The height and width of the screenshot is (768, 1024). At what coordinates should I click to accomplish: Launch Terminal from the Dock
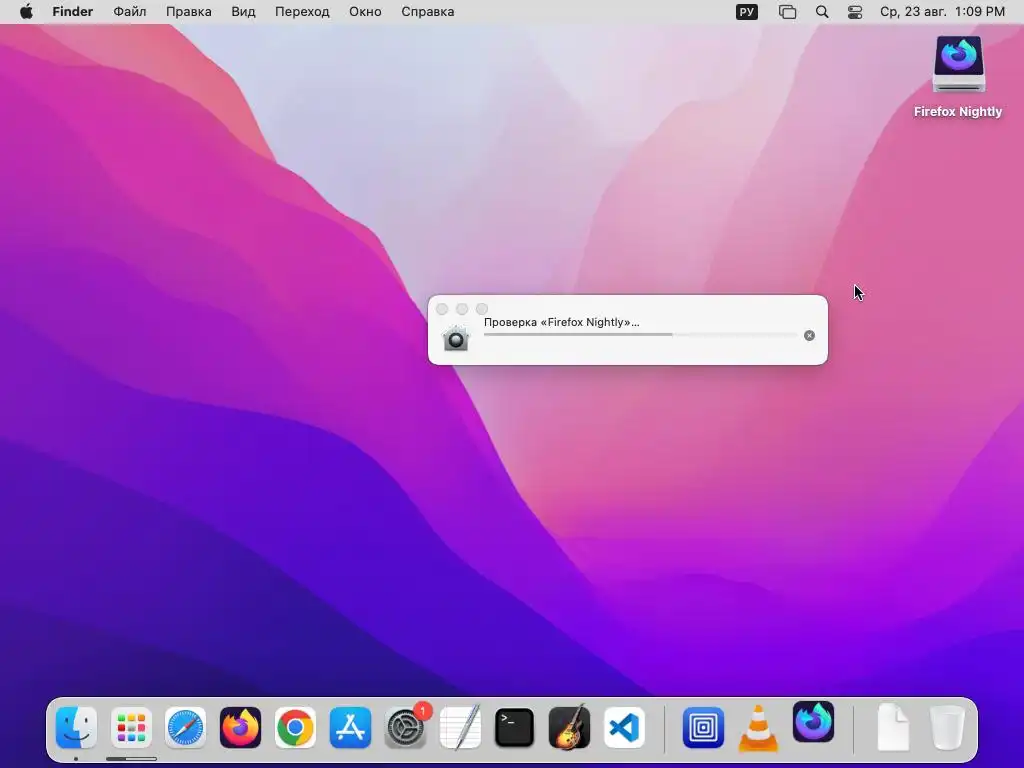pos(515,727)
